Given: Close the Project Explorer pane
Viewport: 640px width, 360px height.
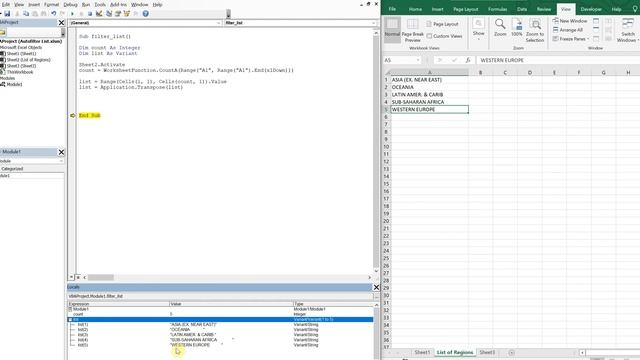Looking at the screenshot, I should coord(61,23).
